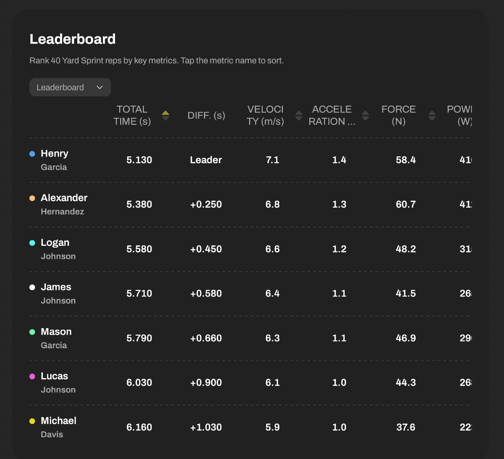Click the pink dot beside Lucas Johnson
Image resolution: width=504 pixels, height=459 pixels.
tap(32, 376)
